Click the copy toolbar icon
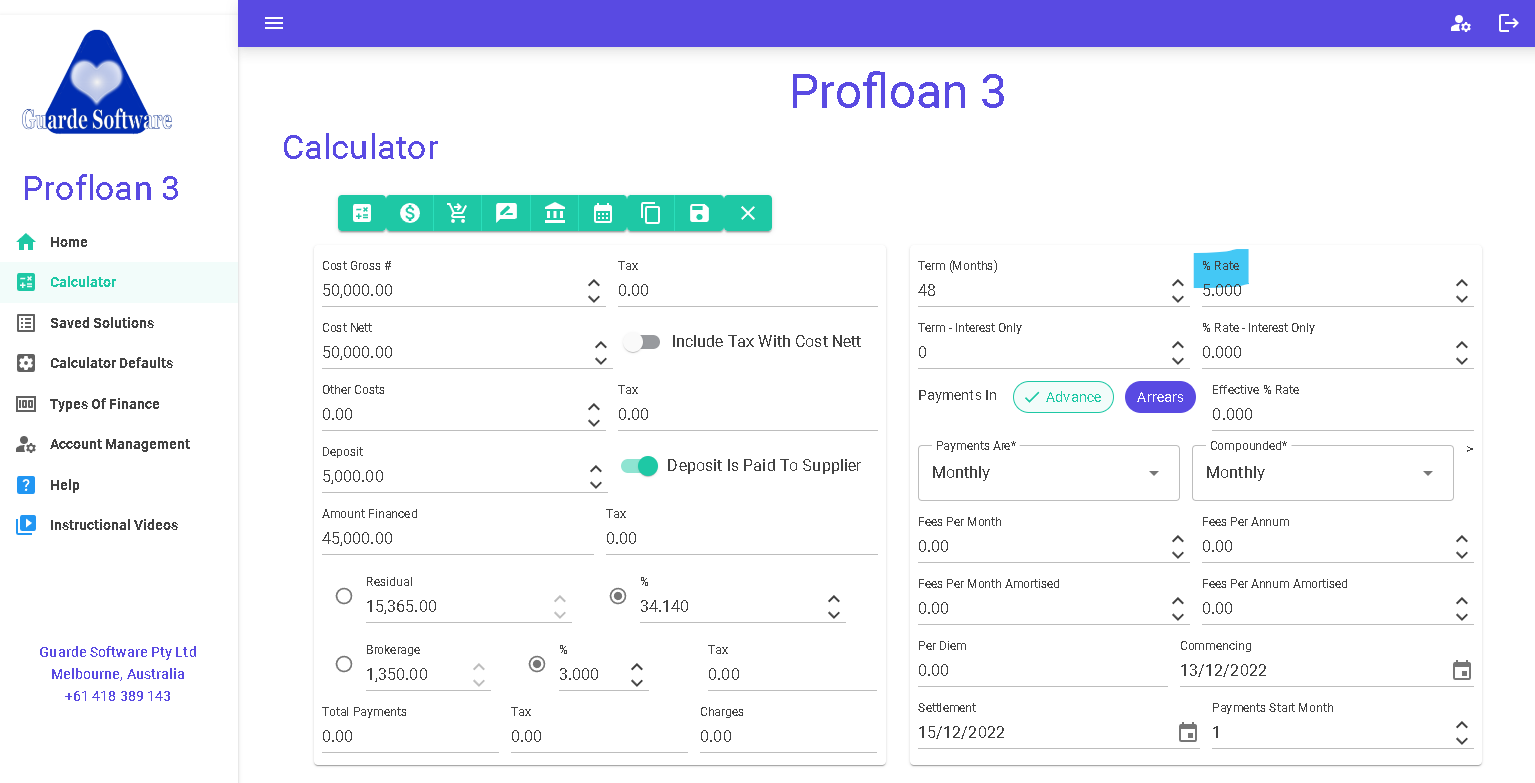Viewport: 1535px width, 783px height. [651, 213]
